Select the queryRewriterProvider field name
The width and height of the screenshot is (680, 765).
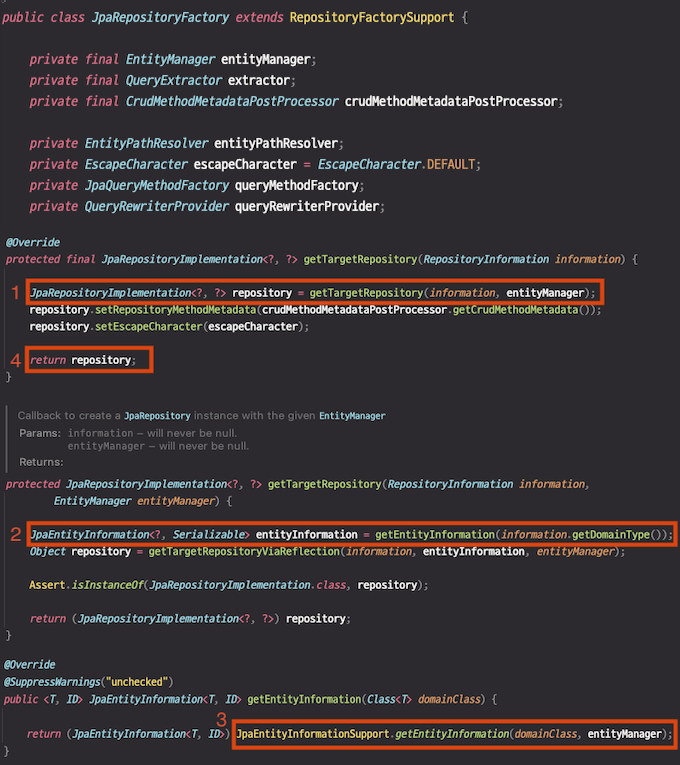(307, 206)
